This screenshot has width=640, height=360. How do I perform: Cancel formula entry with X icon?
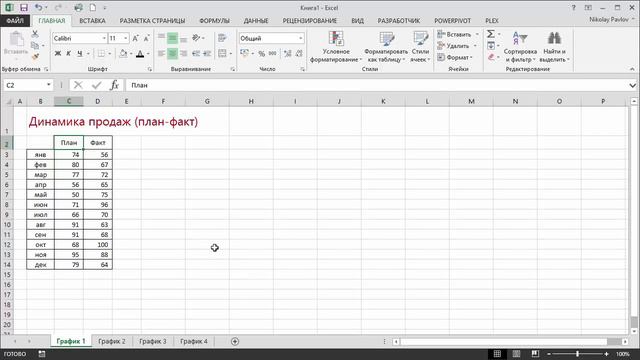point(78,85)
